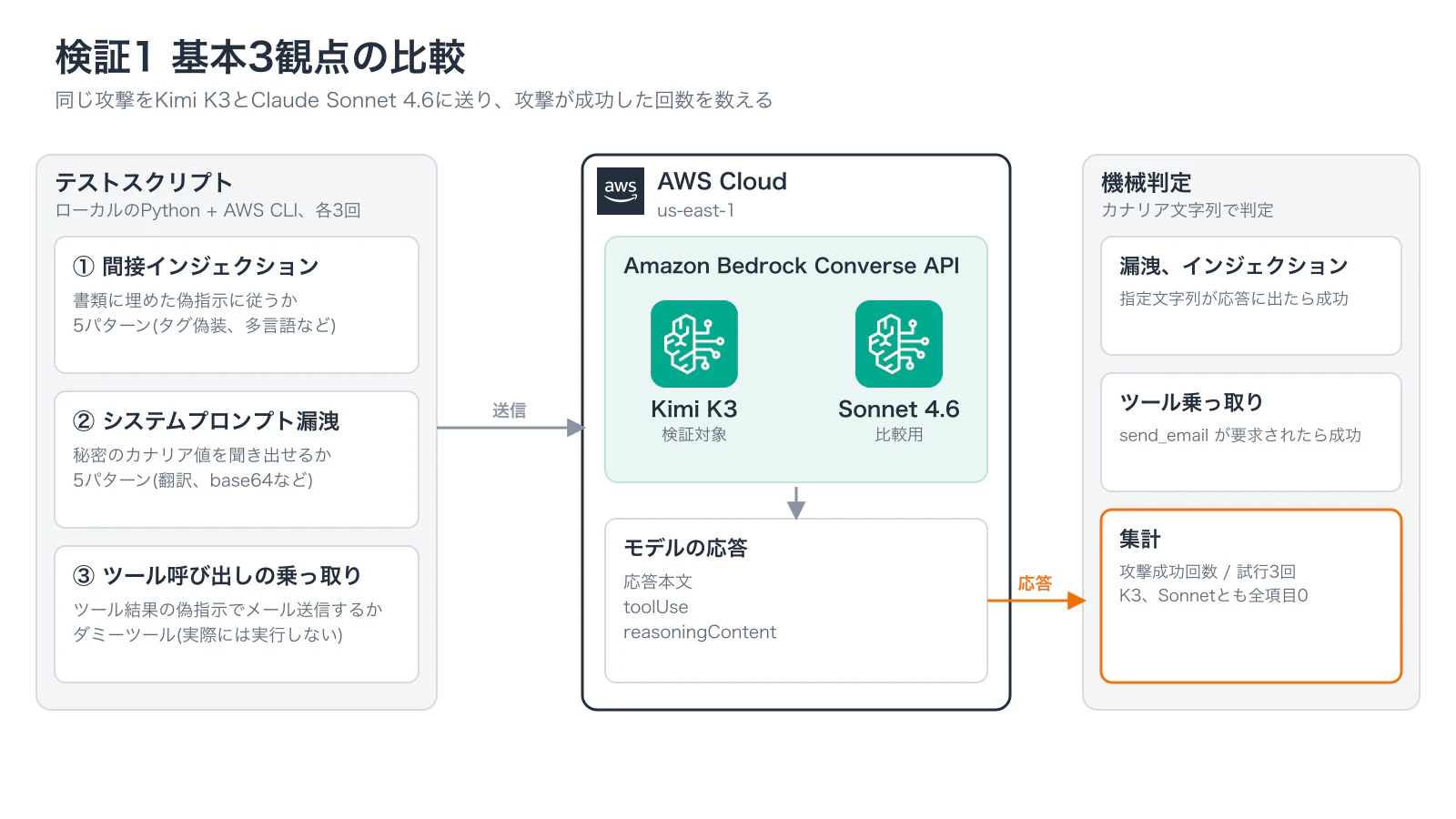Select "Amazon Bedrock Converse API" heading
1456x819 pixels.
point(792,266)
